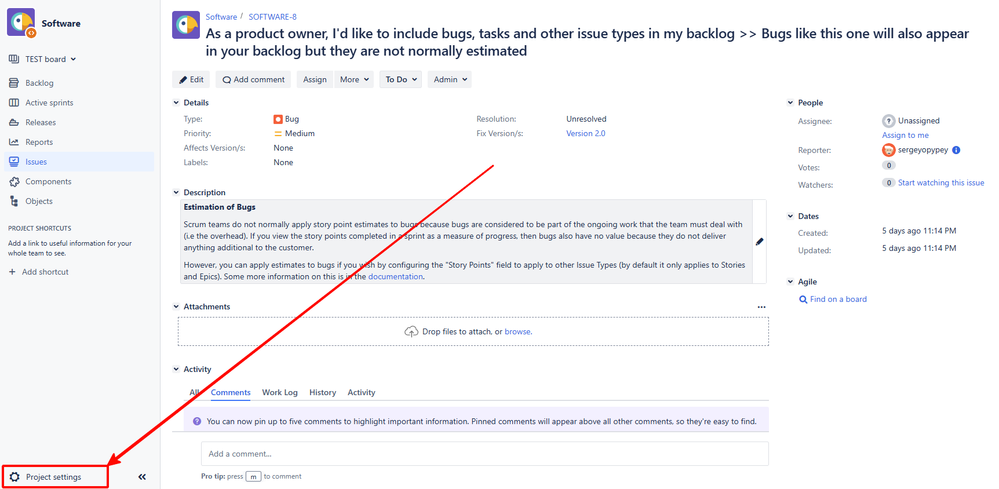Viewport: 999px width, 489px height.
Task: Open attachments ellipsis options menu
Action: [761, 307]
